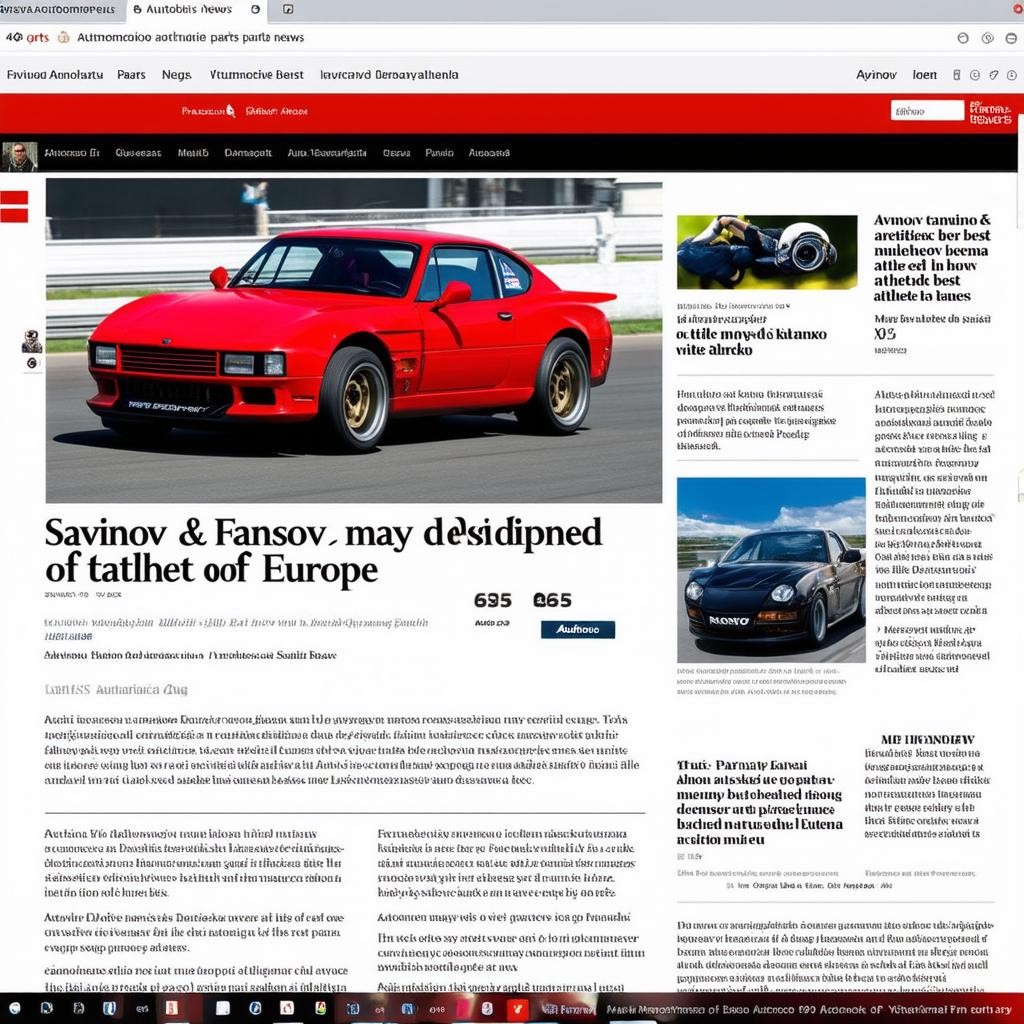Open the Paas bookmark item
This screenshot has width=1024, height=1024.
(x=131, y=75)
